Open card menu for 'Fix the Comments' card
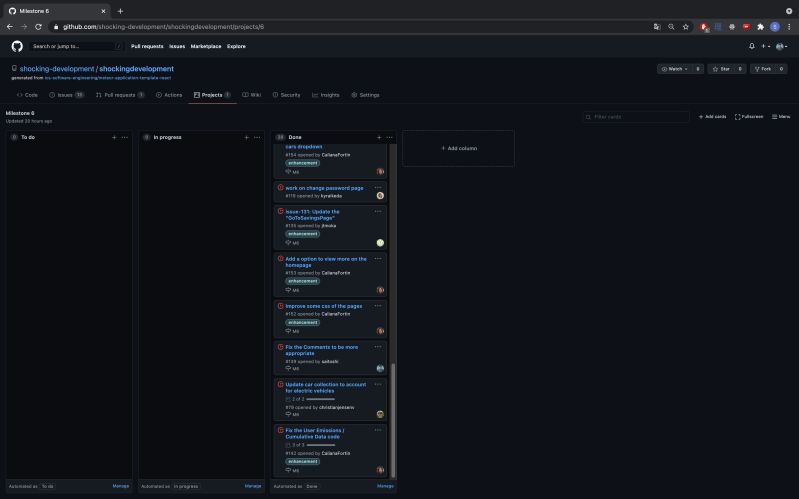This screenshot has width=799, height=499. (378, 347)
